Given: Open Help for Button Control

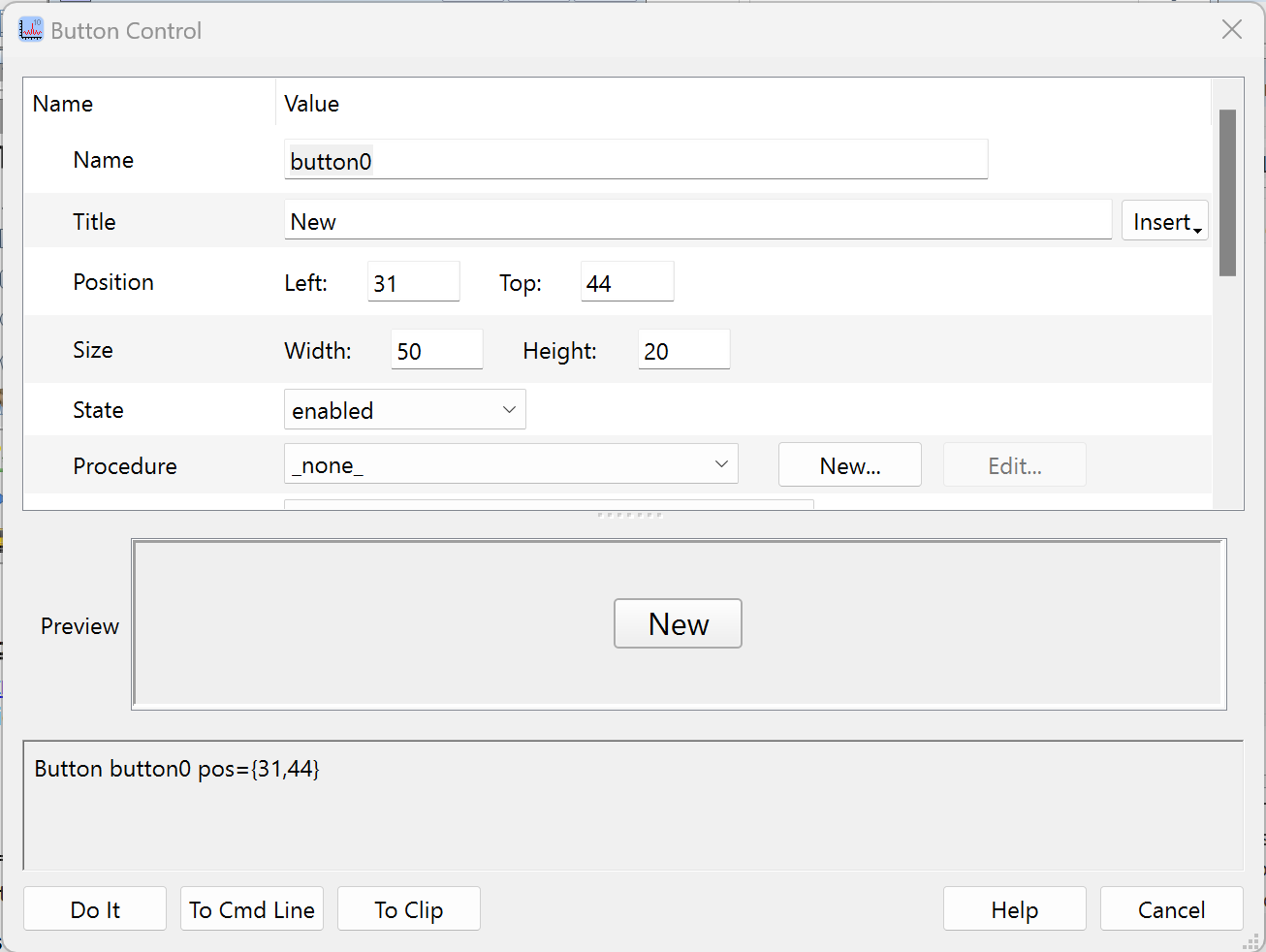Looking at the screenshot, I should pos(1014,909).
